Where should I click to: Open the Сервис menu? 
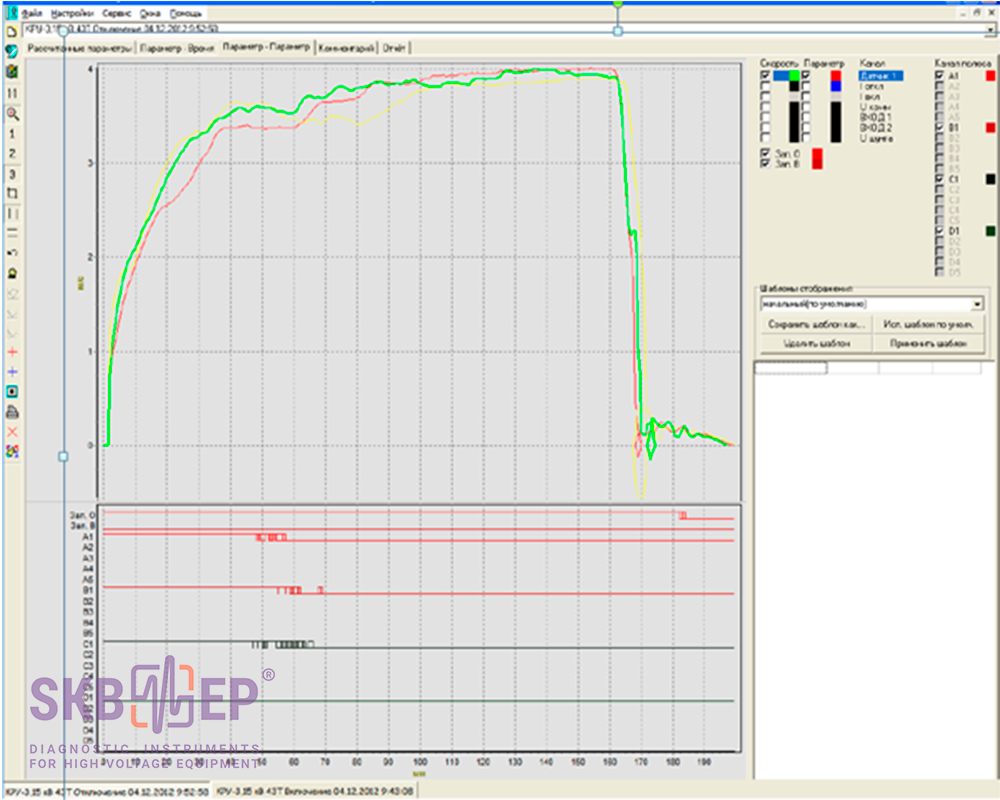pos(117,13)
